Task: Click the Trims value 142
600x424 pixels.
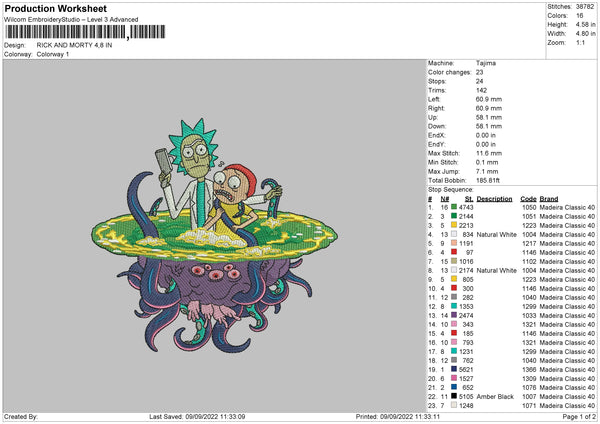Action: (481, 90)
